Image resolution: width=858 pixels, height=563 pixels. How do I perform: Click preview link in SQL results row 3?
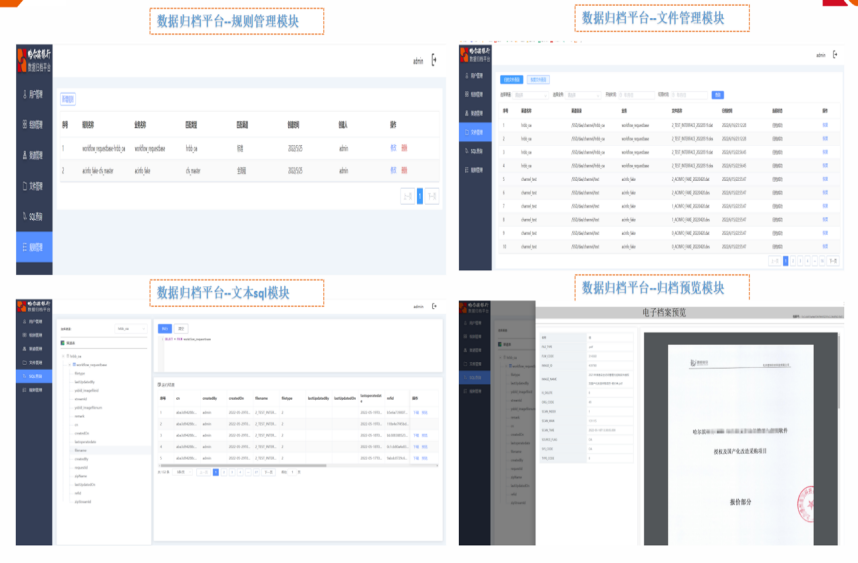pos(425,436)
